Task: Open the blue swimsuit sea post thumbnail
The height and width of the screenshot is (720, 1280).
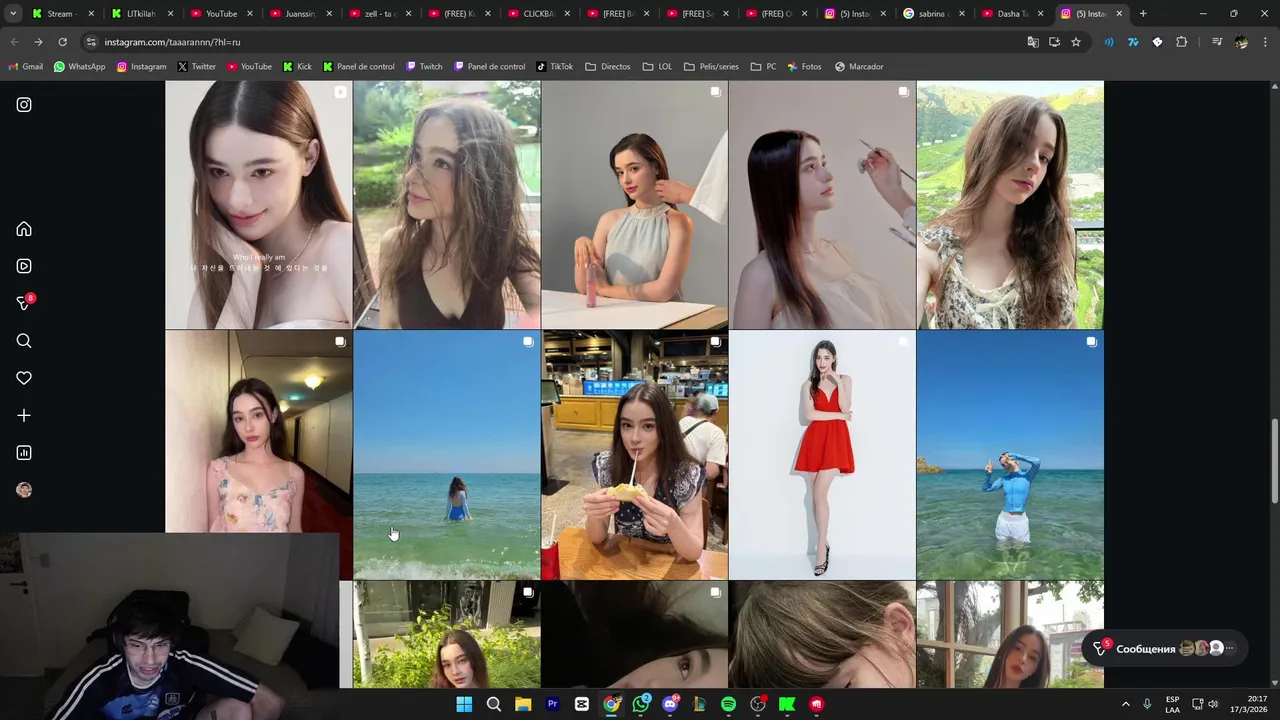Action: pyautogui.click(x=446, y=455)
